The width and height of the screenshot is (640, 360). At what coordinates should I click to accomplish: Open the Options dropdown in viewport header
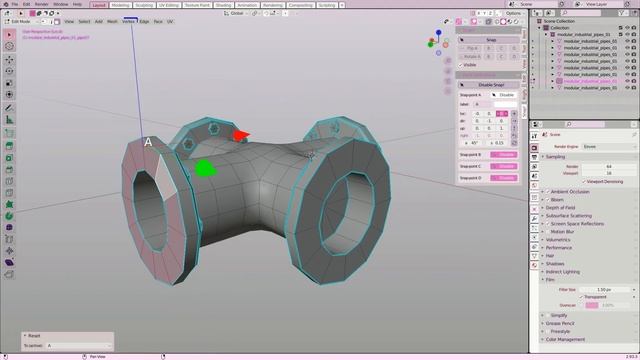click(514, 13)
